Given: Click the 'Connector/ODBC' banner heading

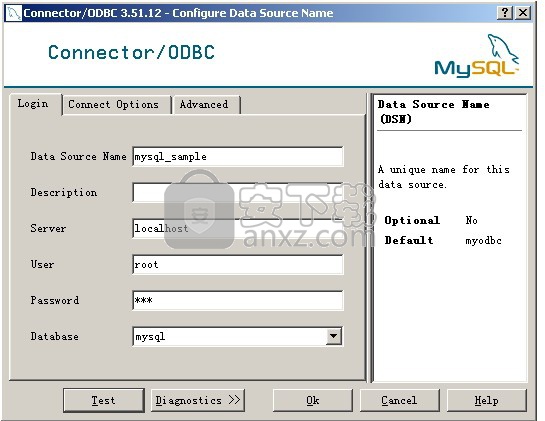Looking at the screenshot, I should click(131, 52).
